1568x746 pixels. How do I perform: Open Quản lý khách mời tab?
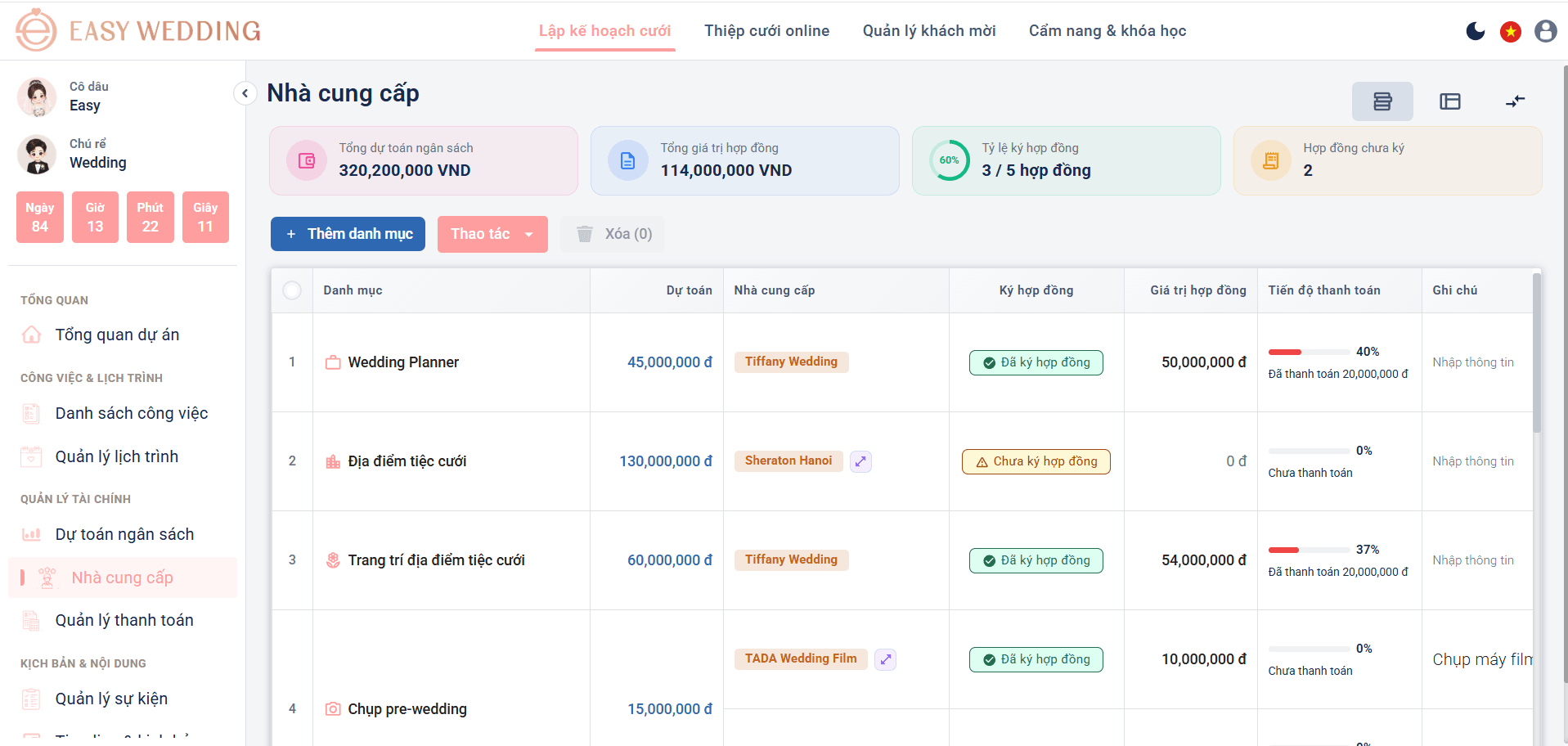coord(929,31)
